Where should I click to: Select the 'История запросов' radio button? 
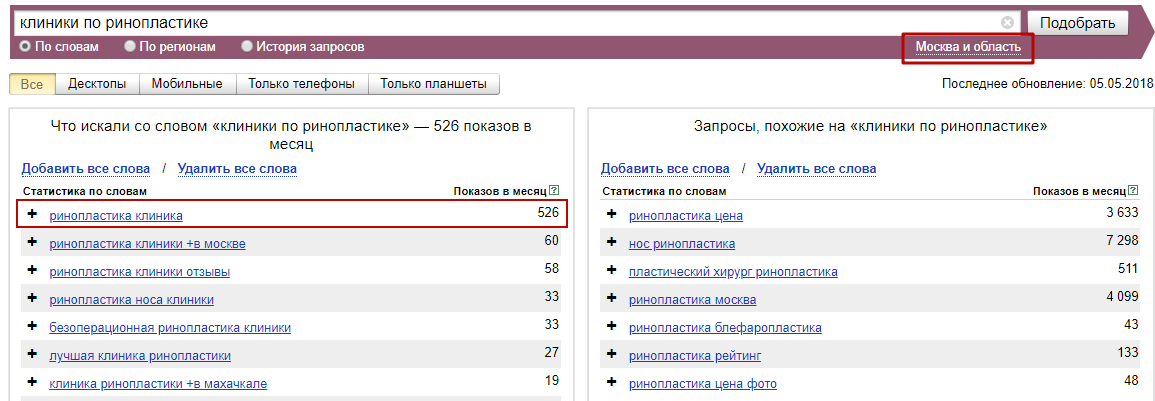tap(248, 46)
